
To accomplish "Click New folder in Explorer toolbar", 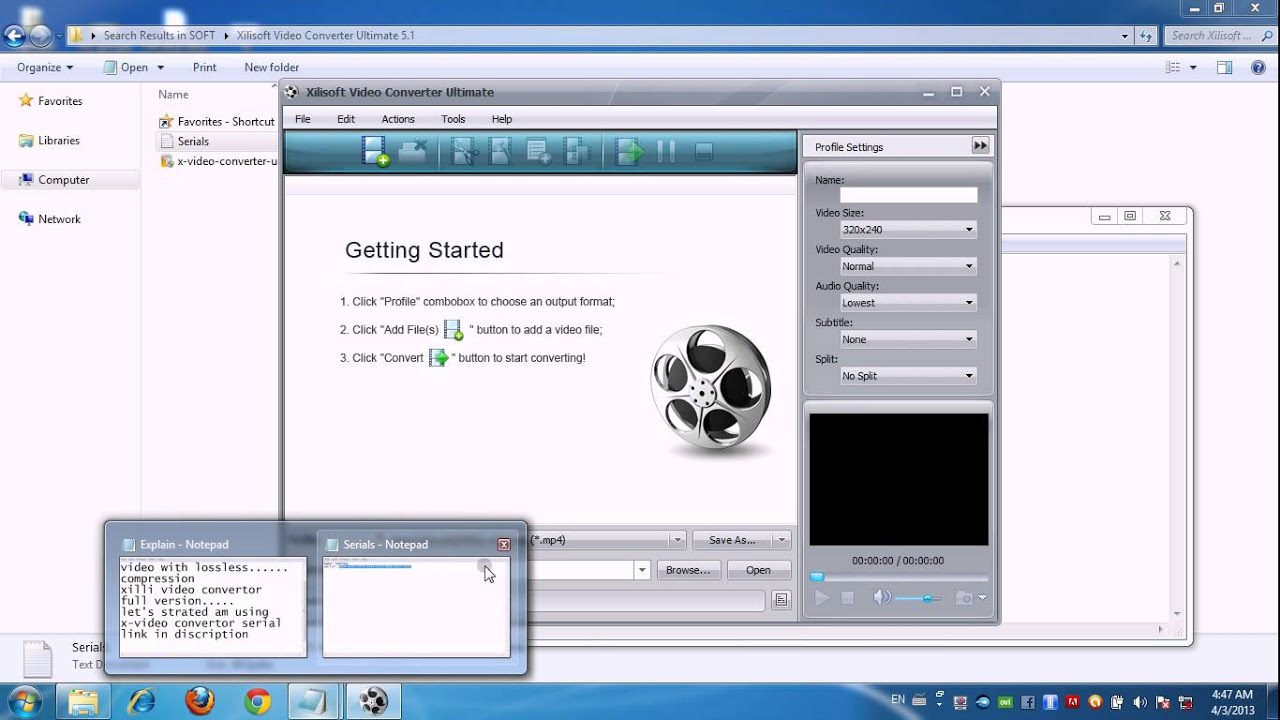I will point(272,67).
